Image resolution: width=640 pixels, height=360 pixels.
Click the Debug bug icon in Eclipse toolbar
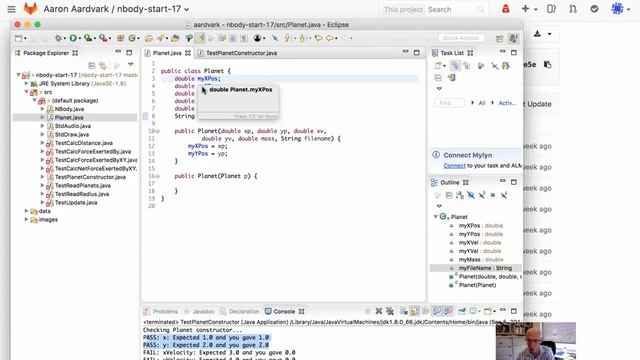pos(58,38)
